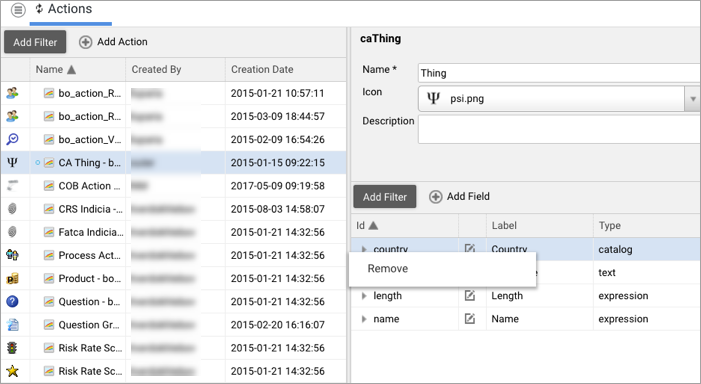Click the coins icon for Product row
The height and width of the screenshot is (384, 701).
point(13,279)
